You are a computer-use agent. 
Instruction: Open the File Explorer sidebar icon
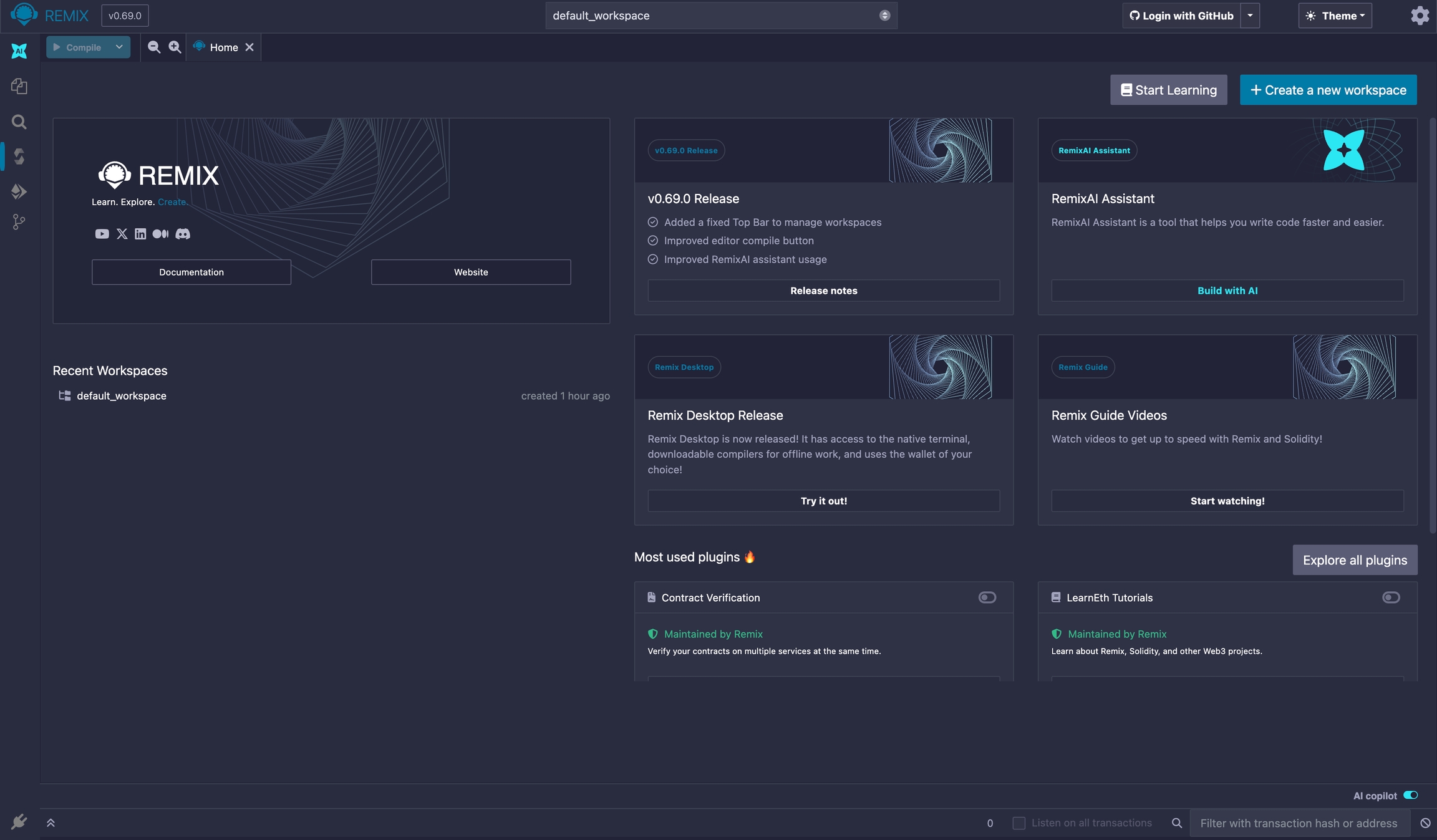(x=19, y=86)
